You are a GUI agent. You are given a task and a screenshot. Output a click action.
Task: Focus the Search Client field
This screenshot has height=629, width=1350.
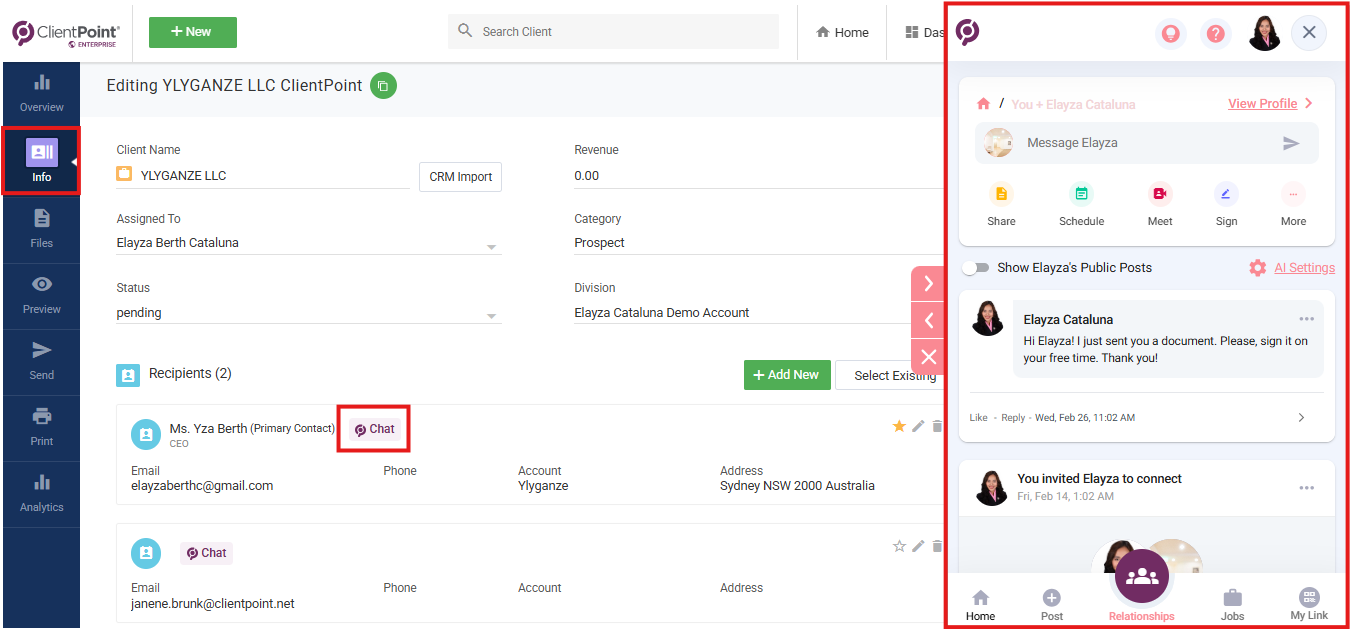(613, 32)
